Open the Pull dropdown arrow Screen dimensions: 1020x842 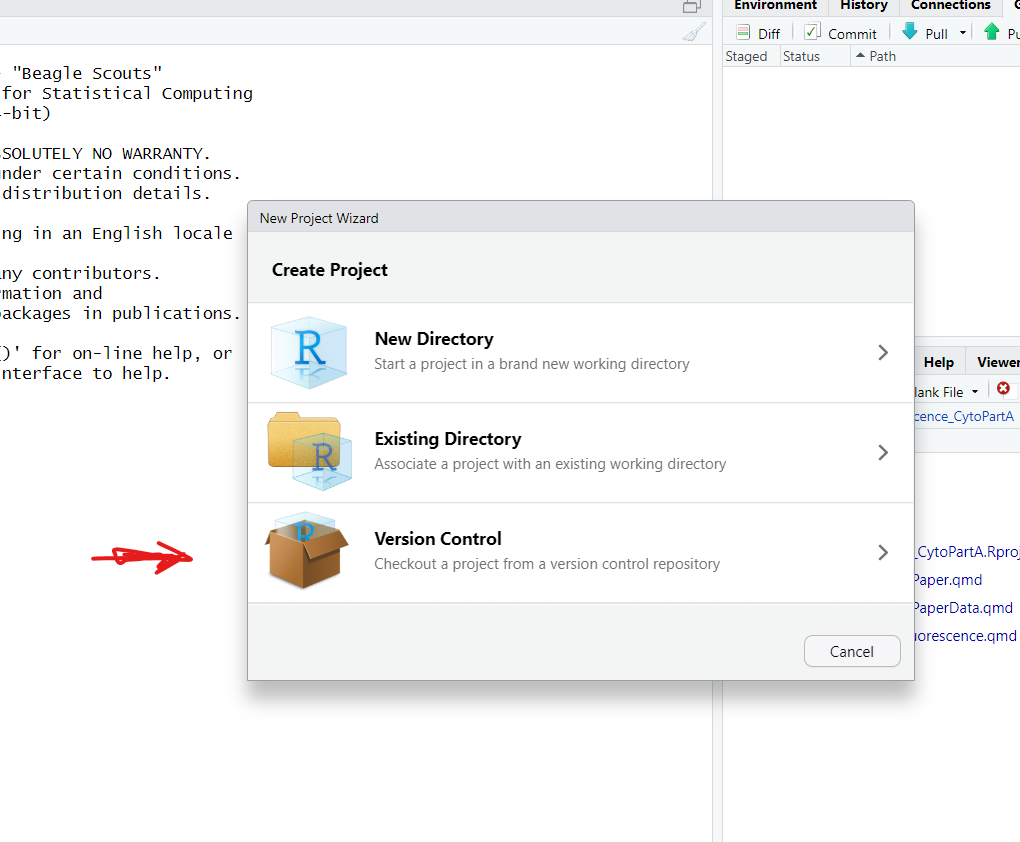pyautogui.click(x=963, y=33)
